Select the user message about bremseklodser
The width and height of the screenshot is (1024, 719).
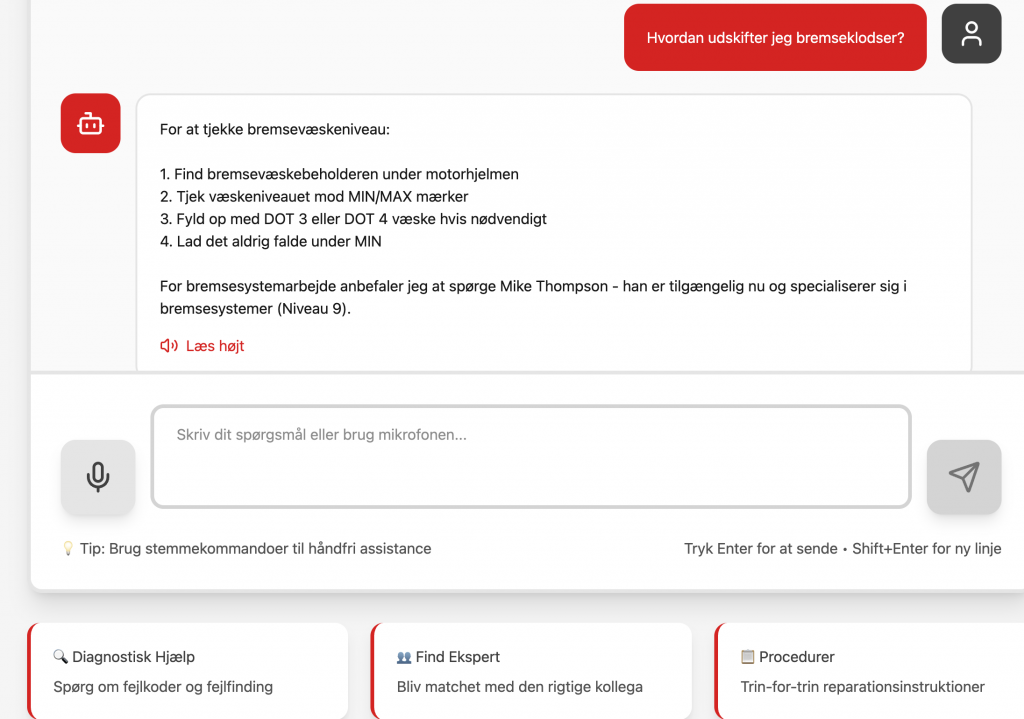pos(775,38)
